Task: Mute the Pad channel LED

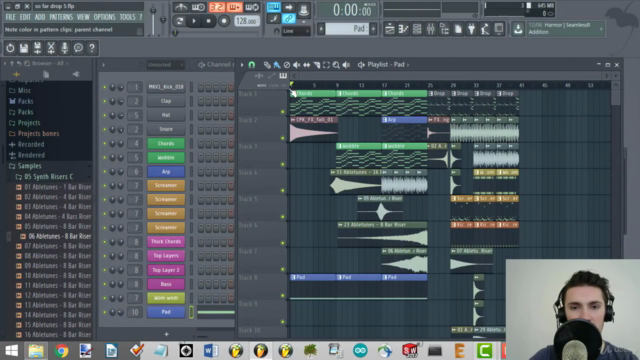Action: 104,312
